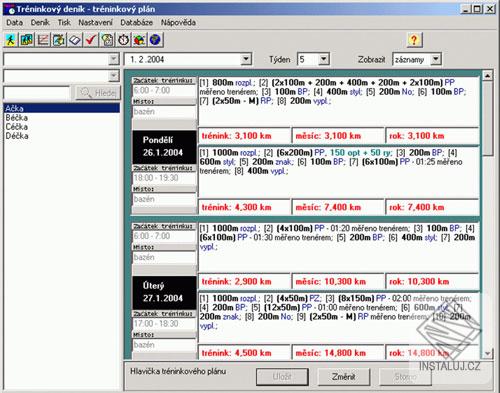Expand the second empty combo box on the left

114,76
